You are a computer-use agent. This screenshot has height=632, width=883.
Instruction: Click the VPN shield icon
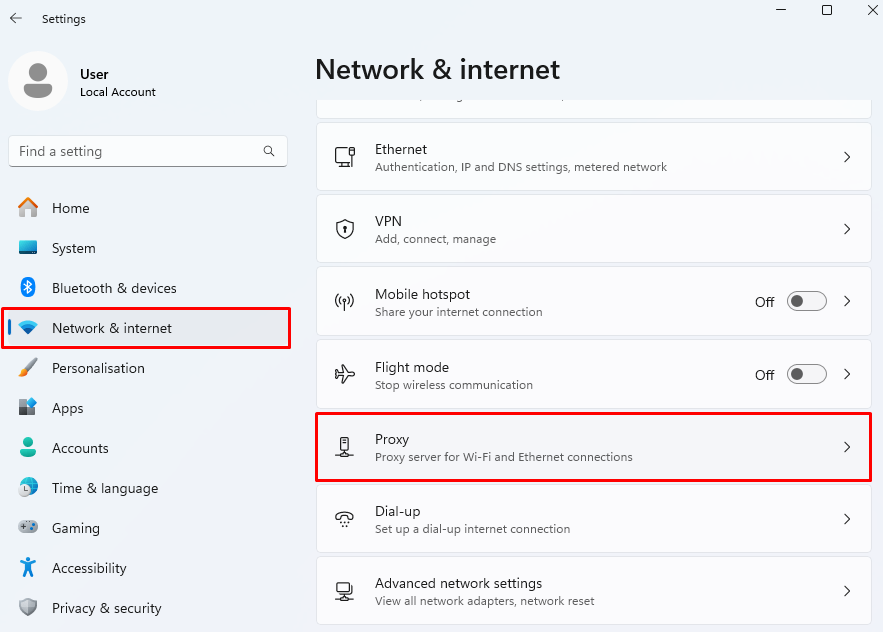click(x=345, y=229)
